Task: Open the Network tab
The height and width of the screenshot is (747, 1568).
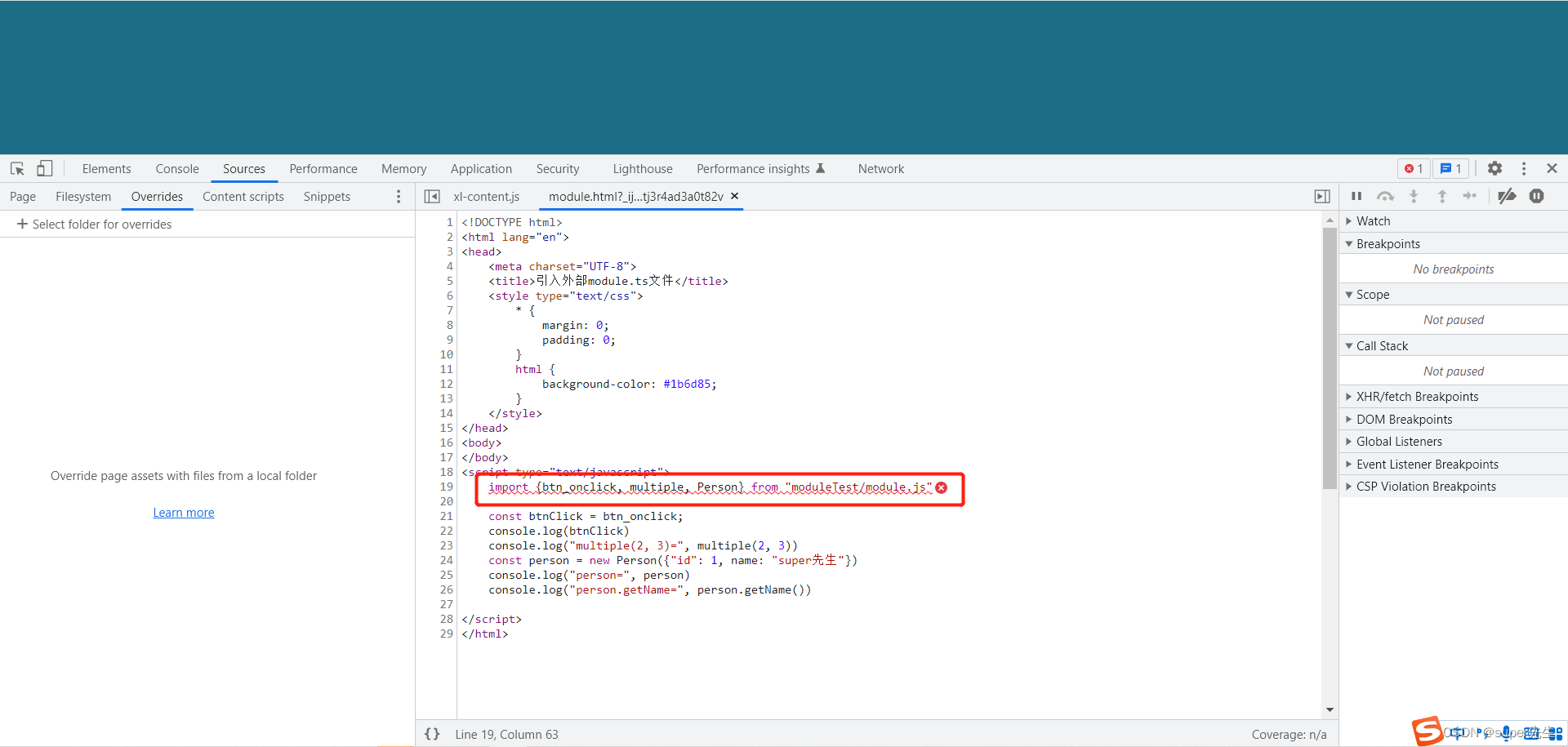Action: (x=881, y=168)
